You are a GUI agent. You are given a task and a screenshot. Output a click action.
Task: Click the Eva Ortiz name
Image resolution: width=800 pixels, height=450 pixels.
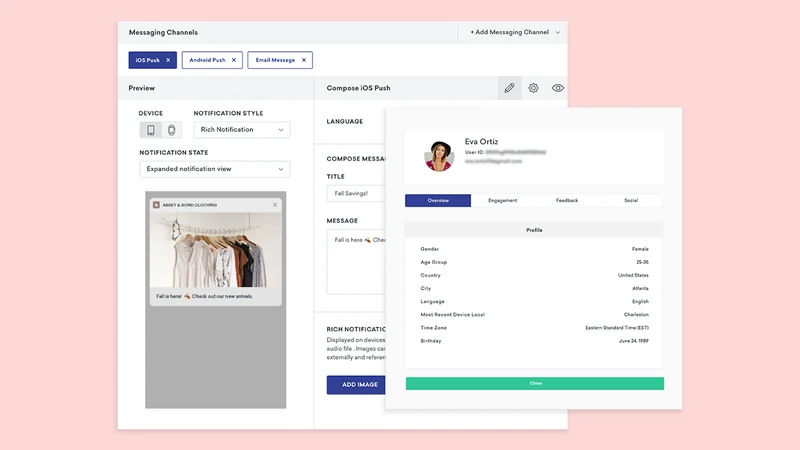[x=481, y=141]
